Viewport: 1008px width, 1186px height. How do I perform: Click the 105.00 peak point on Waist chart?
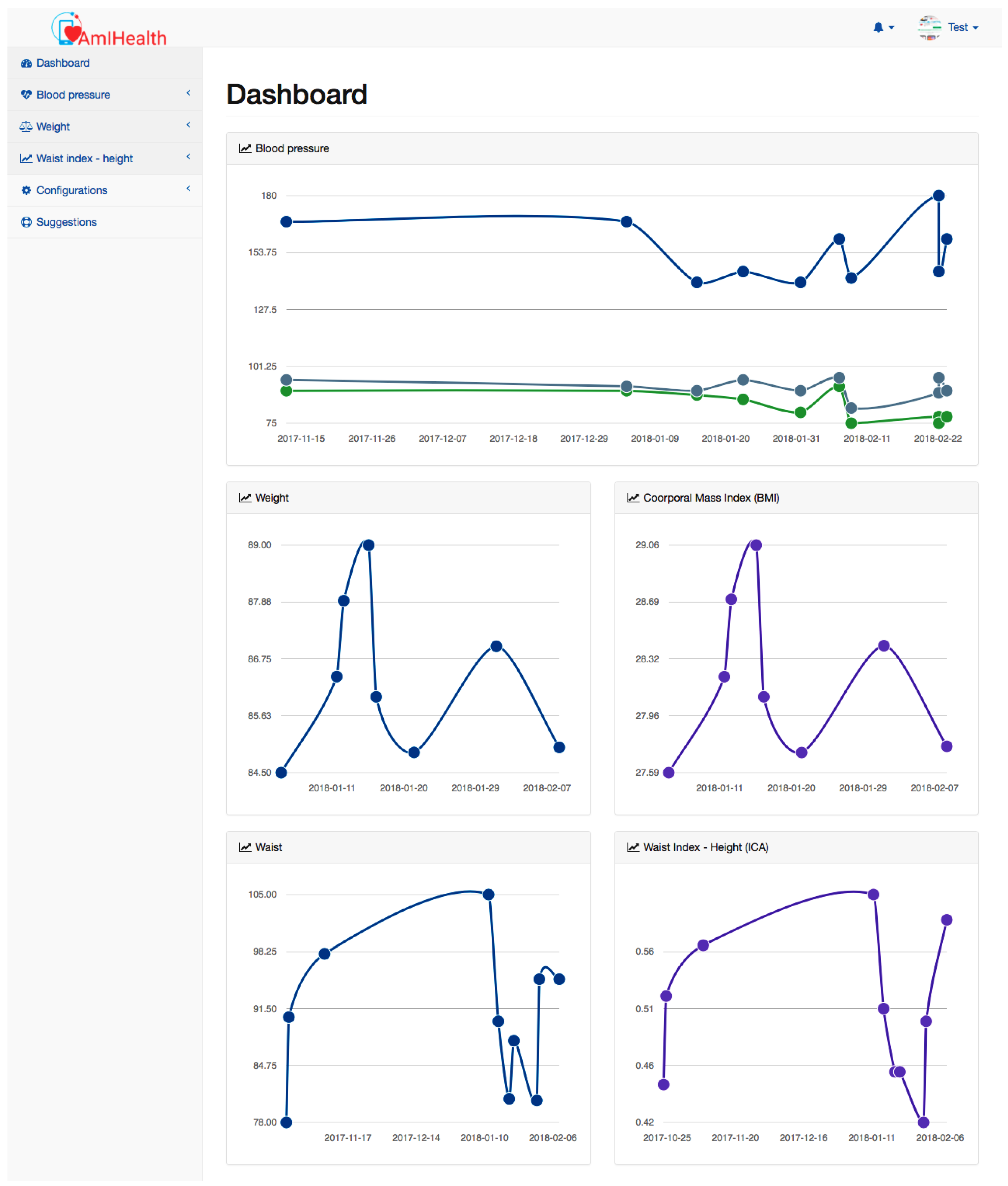click(489, 895)
